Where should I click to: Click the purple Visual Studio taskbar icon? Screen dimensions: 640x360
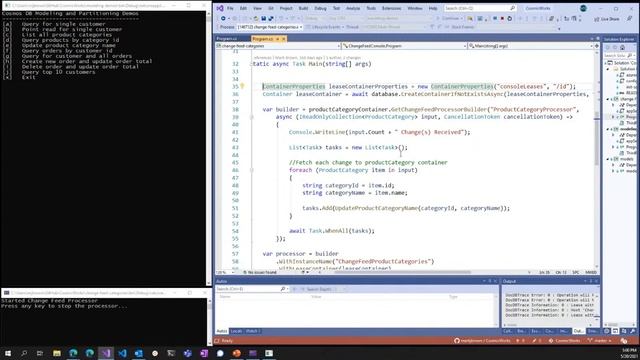pyautogui.click(x=106, y=353)
